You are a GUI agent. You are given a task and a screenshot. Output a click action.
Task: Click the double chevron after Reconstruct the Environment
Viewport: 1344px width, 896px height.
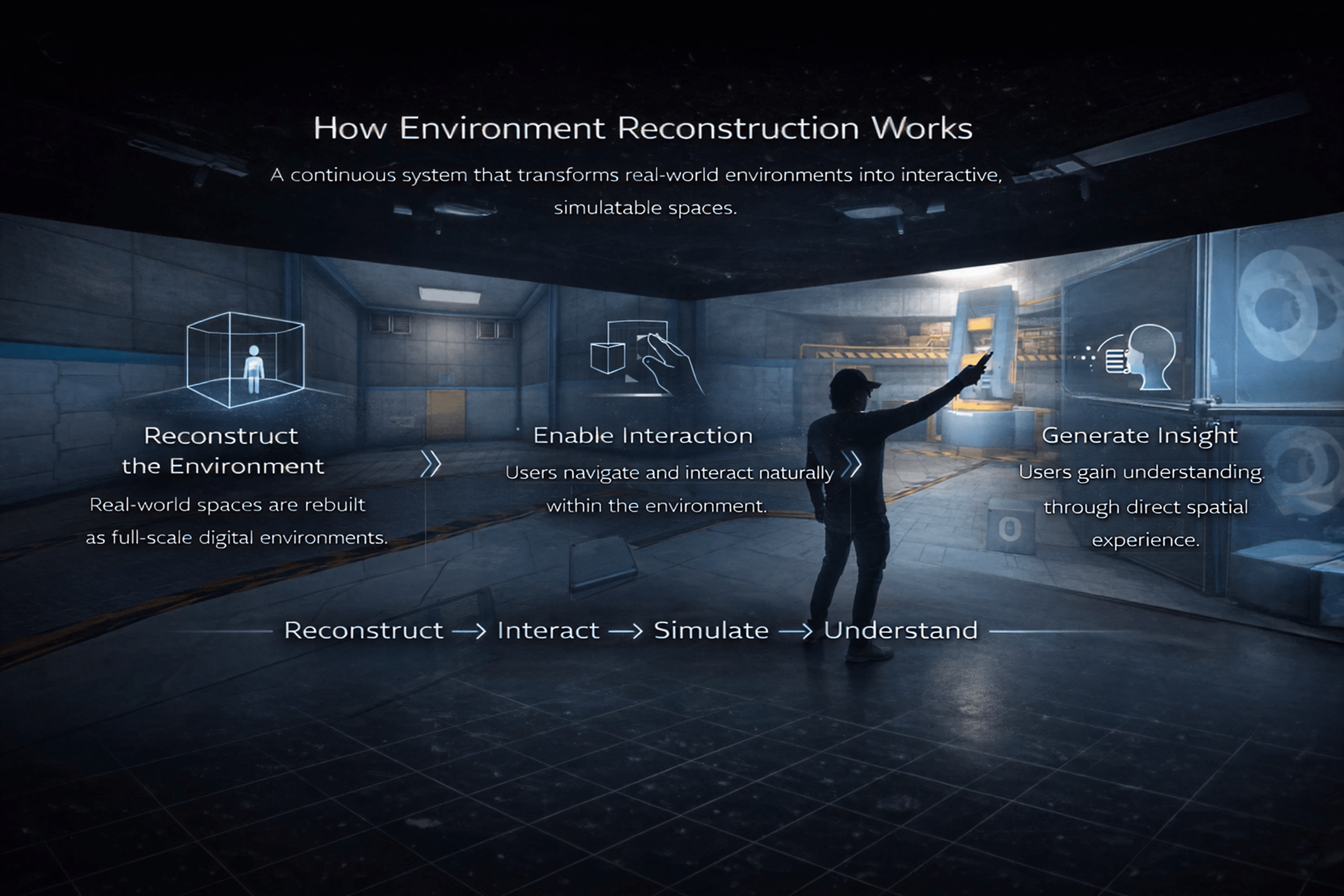(x=430, y=464)
